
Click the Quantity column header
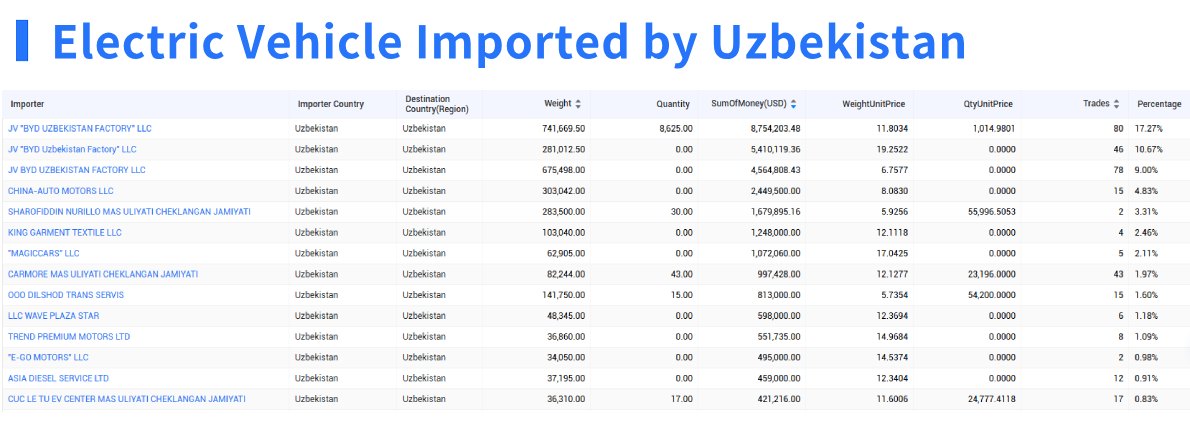pos(673,104)
